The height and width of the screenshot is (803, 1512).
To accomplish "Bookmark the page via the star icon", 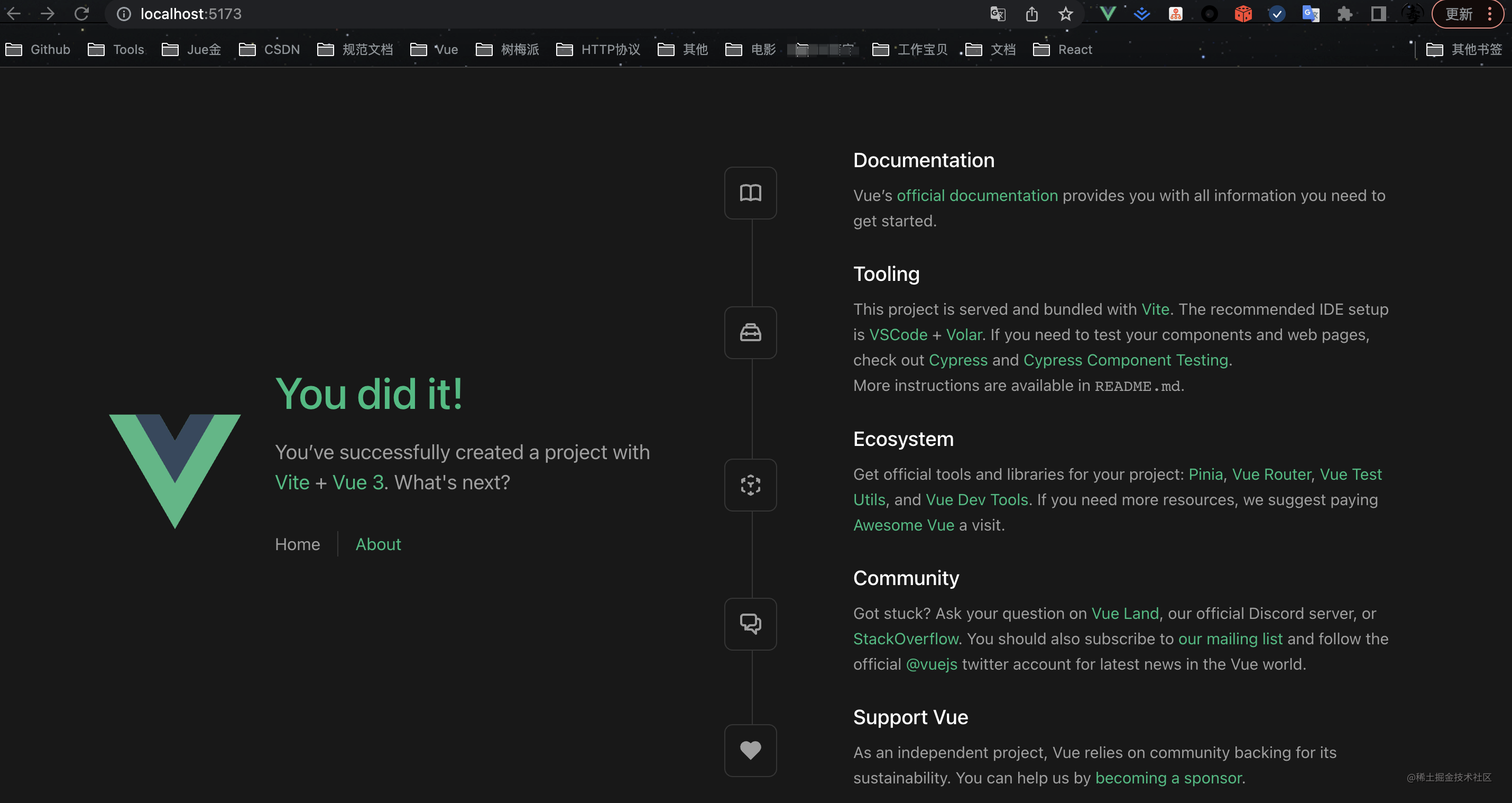I will (x=1065, y=14).
